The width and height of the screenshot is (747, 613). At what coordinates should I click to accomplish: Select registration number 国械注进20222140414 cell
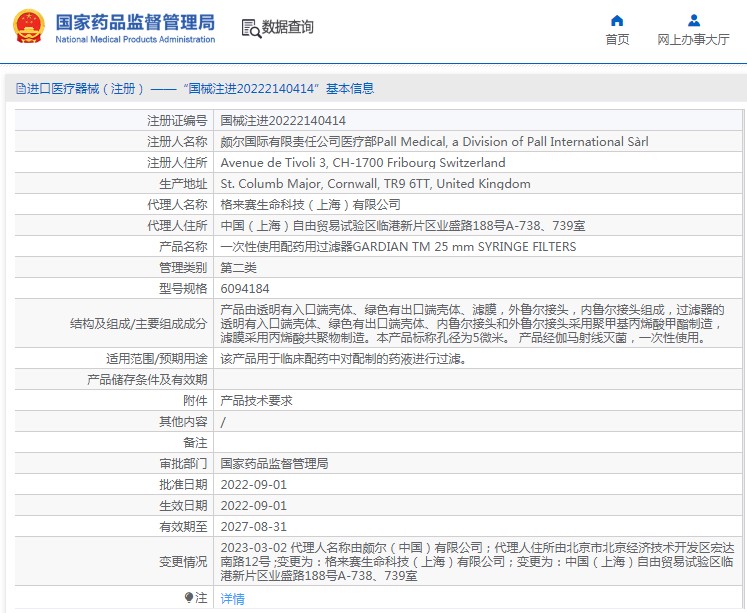283,121
